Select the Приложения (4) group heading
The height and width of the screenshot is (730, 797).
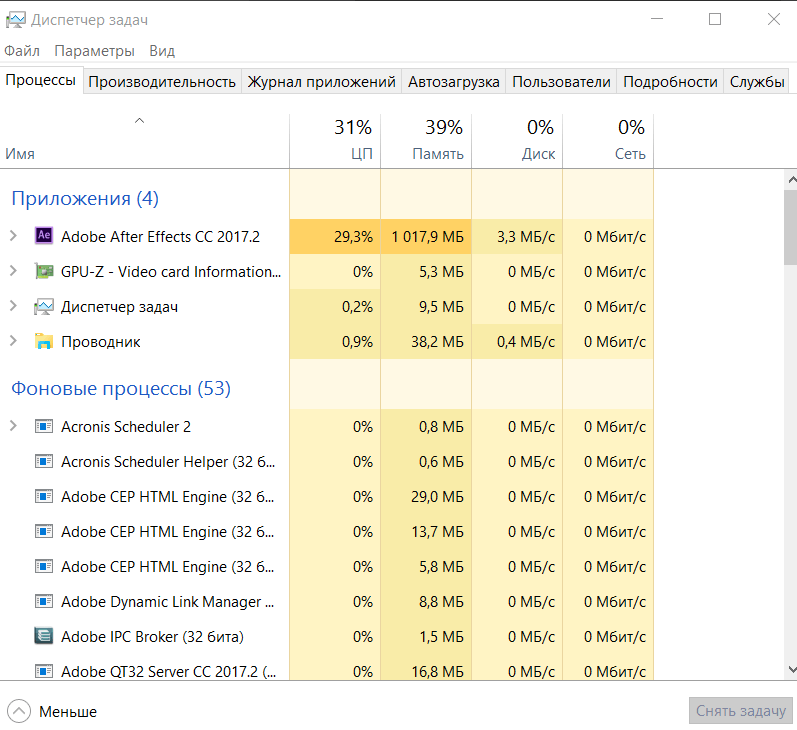(x=85, y=198)
